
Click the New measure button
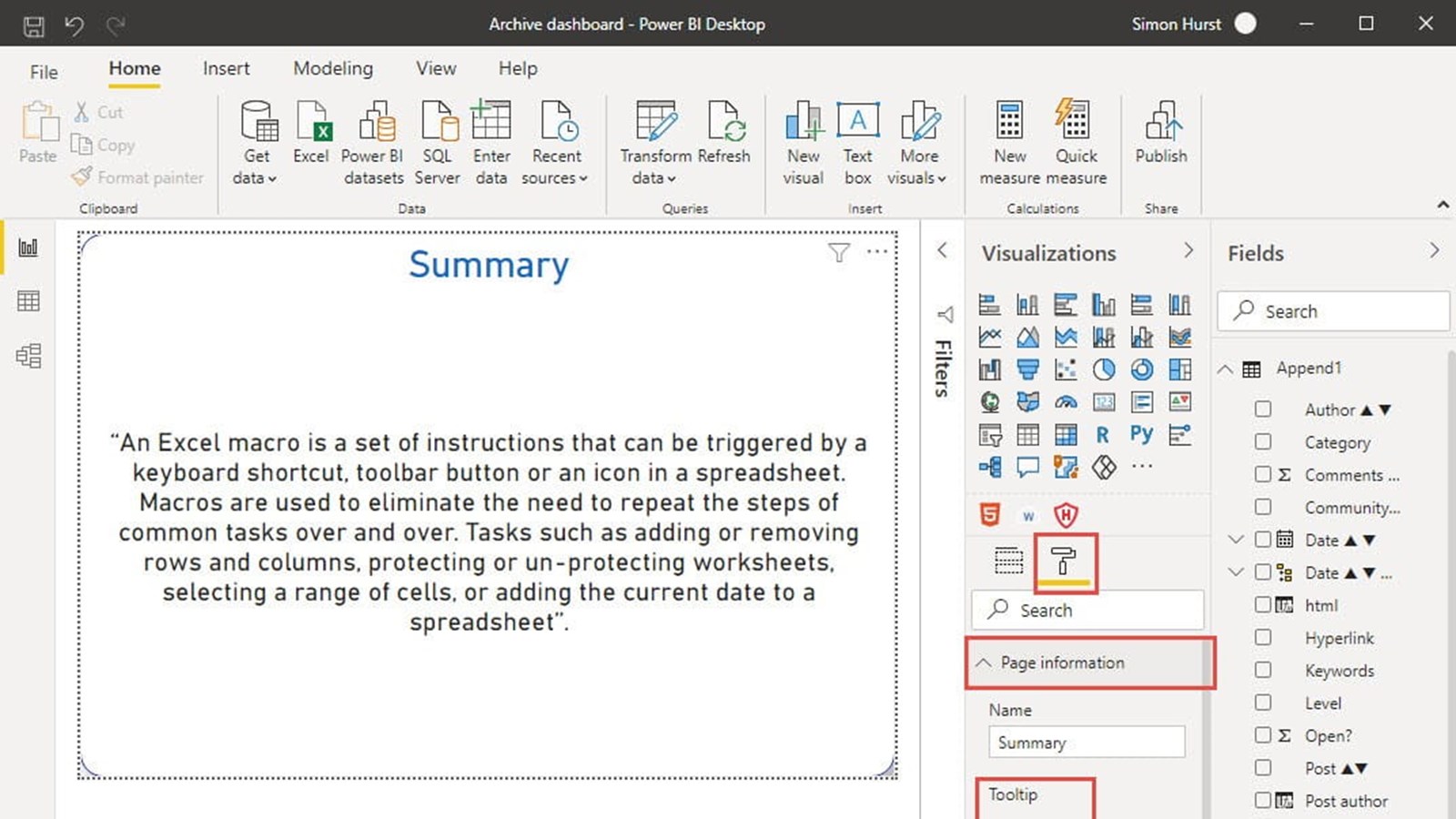pos(1009,141)
